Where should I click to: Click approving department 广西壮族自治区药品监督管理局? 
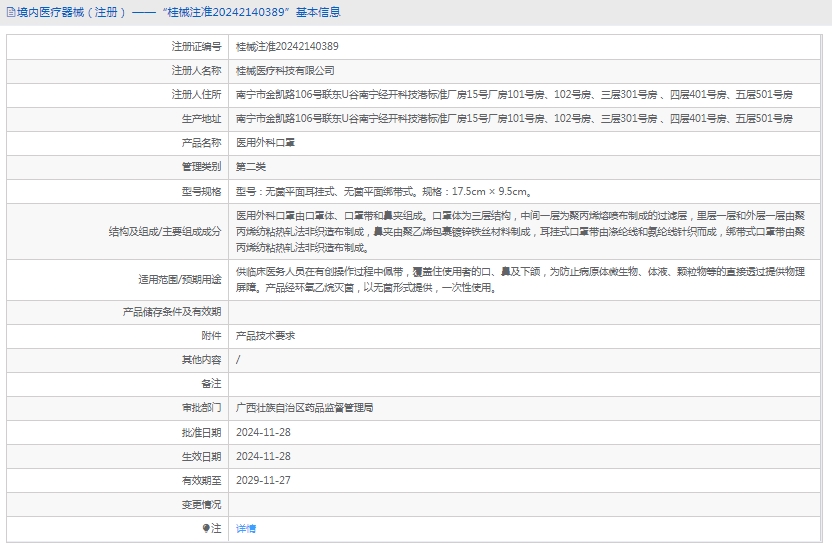coord(305,408)
